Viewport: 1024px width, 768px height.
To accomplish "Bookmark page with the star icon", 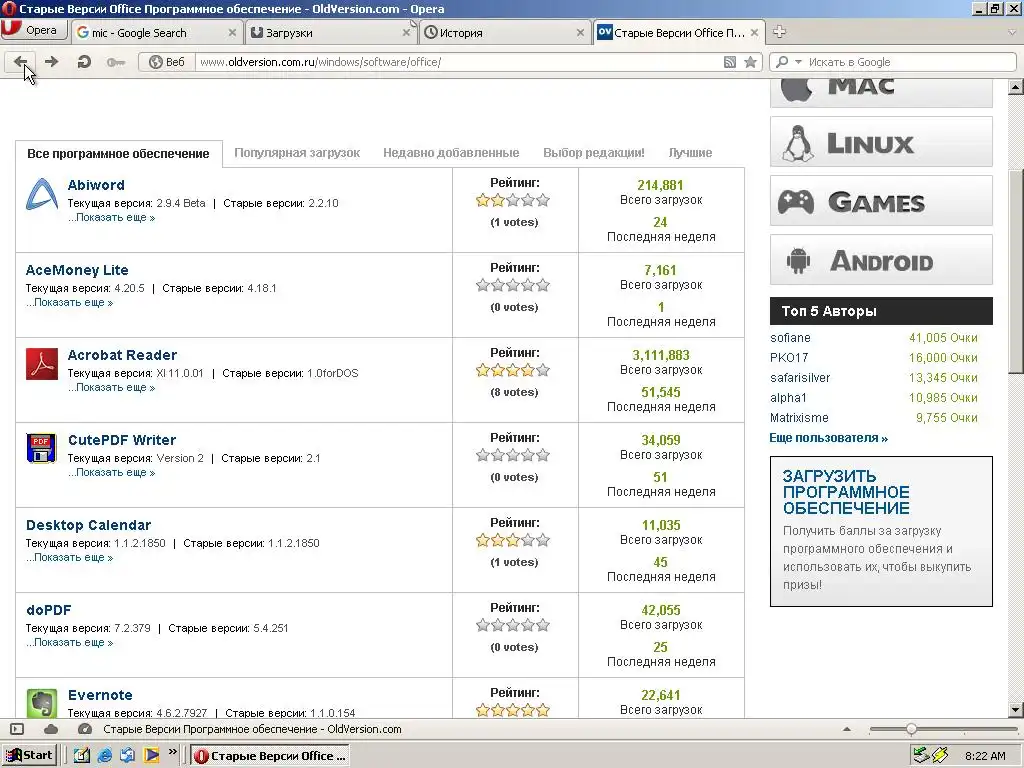I will point(750,62).
